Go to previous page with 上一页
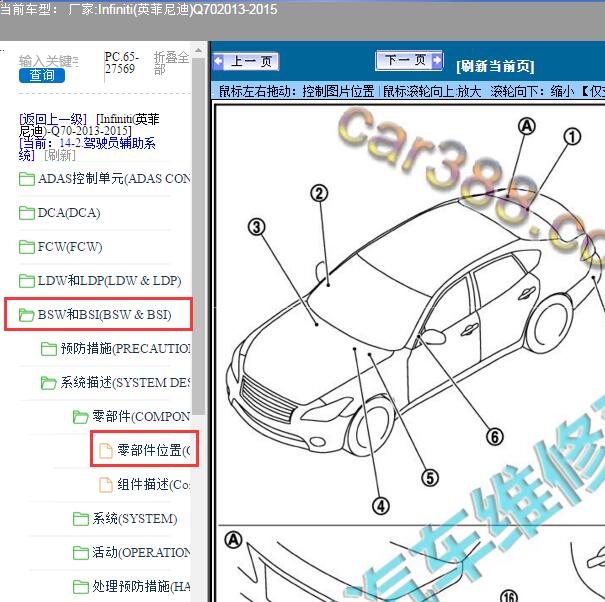The width and height of the screenshot is (605, 602). (x=246, y=61)
